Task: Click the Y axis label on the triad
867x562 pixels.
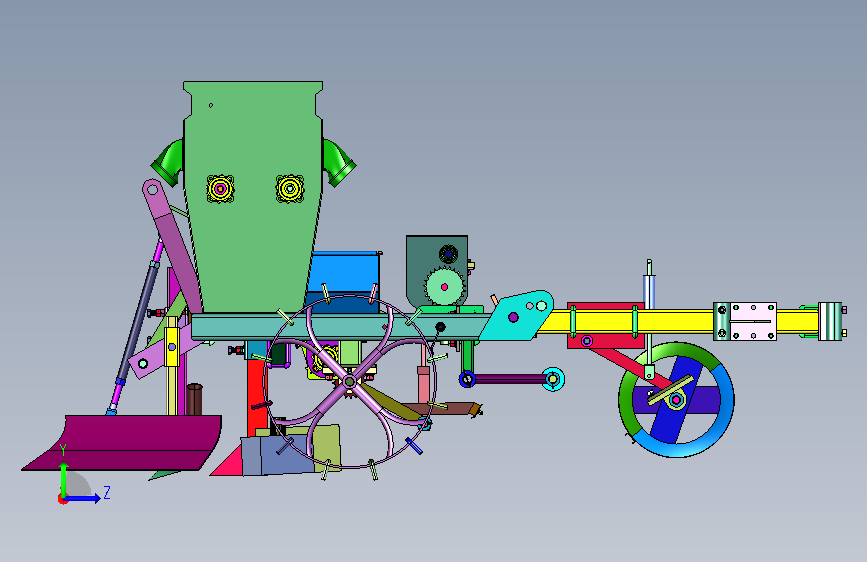Action: coord(63,450)
